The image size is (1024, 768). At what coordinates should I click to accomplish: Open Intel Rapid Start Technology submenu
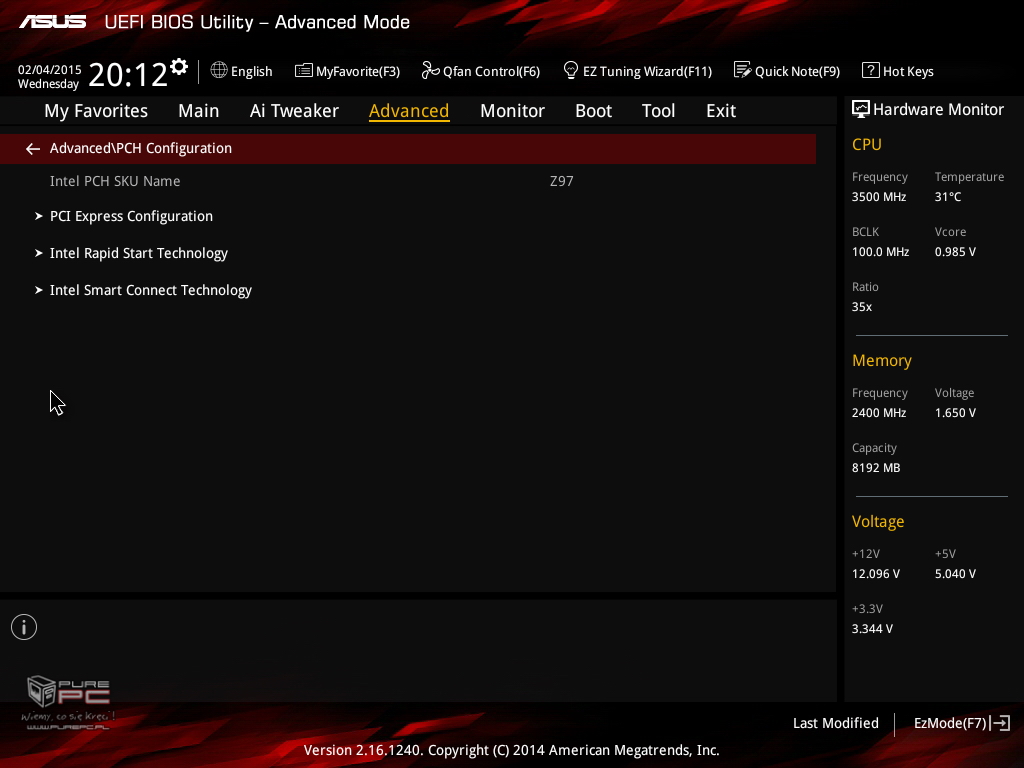138,253
